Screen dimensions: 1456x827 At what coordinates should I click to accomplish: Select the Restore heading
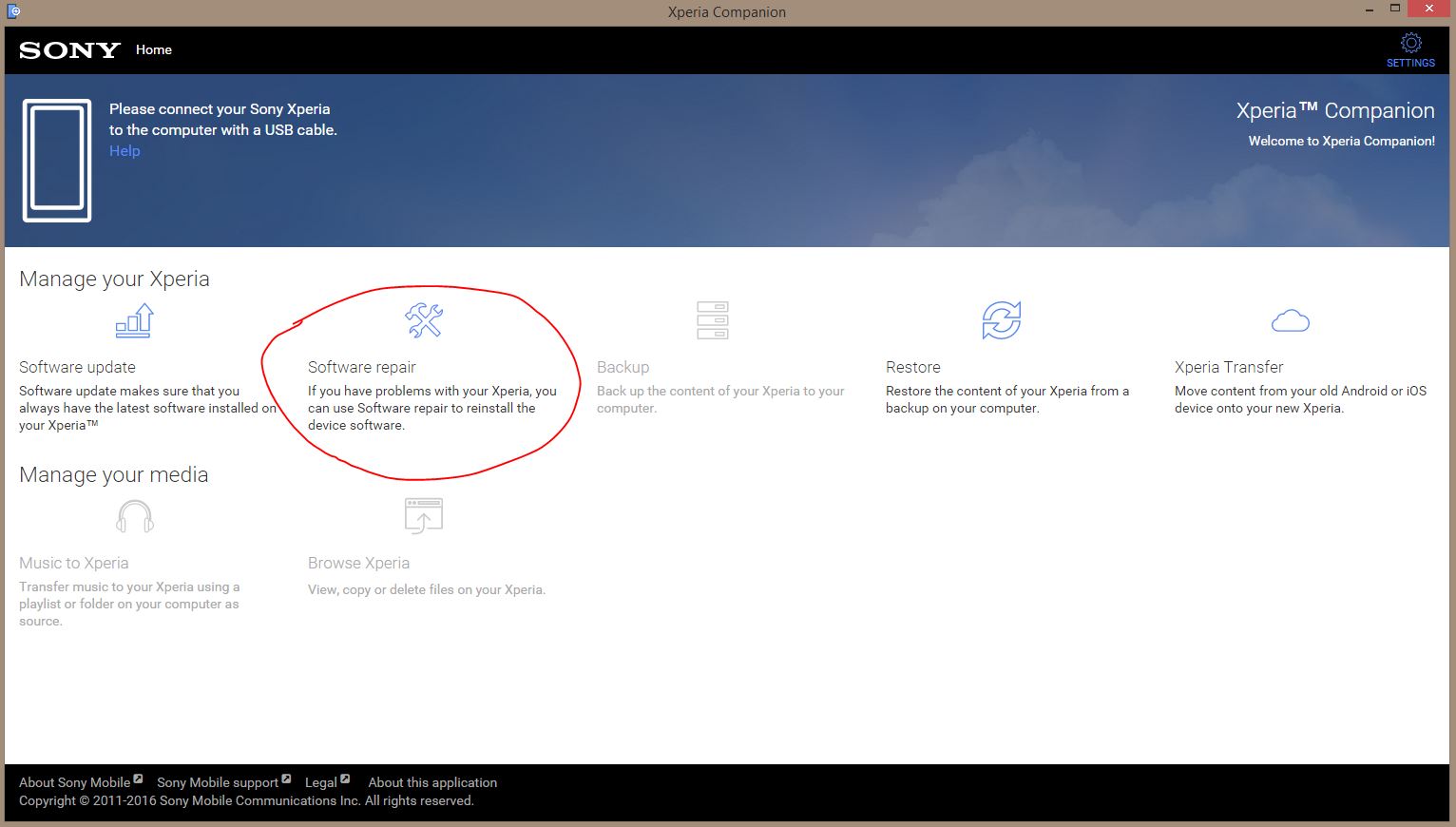(913, 367)
